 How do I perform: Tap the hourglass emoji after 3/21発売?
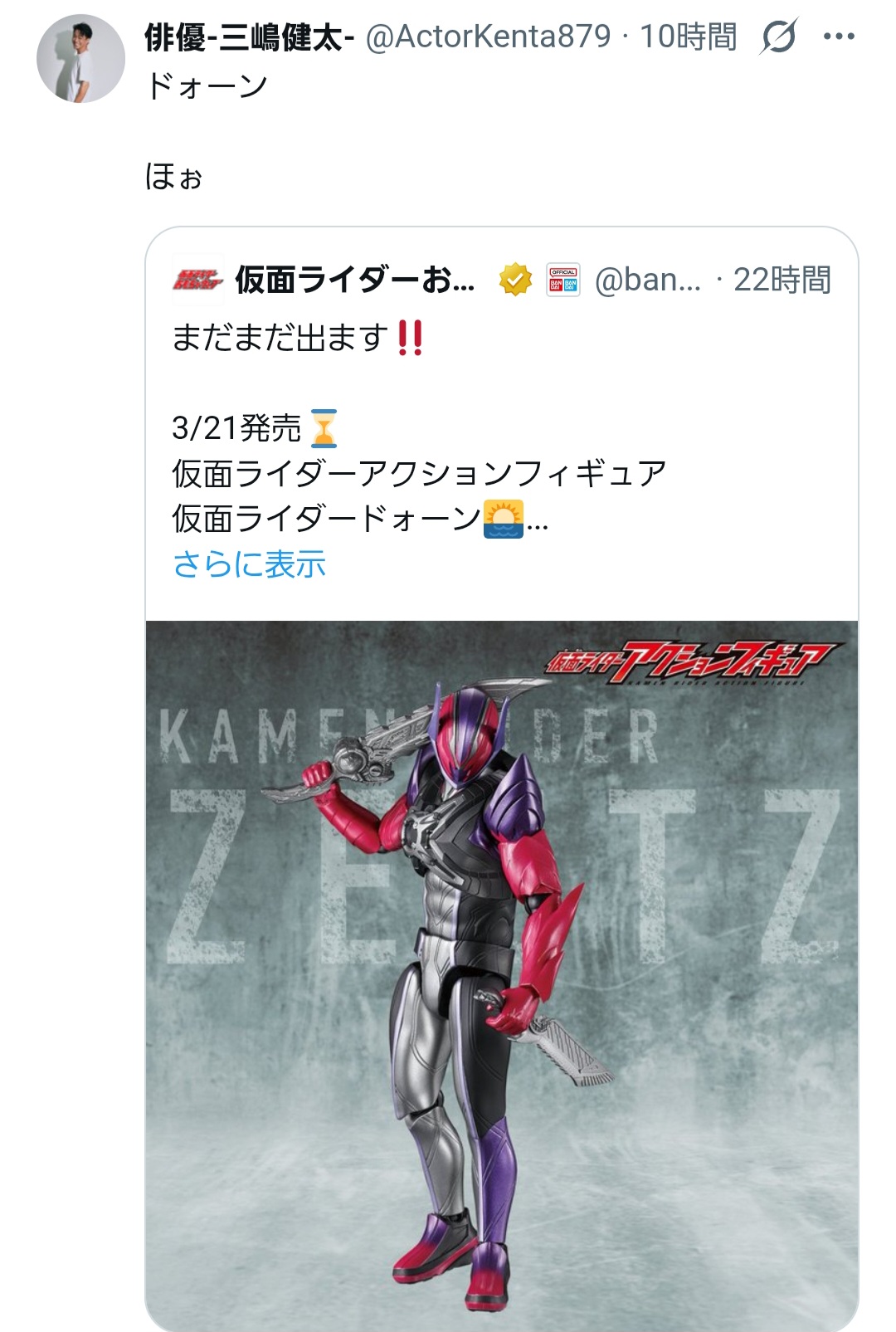pyautogui.click(x=324, y=428)
